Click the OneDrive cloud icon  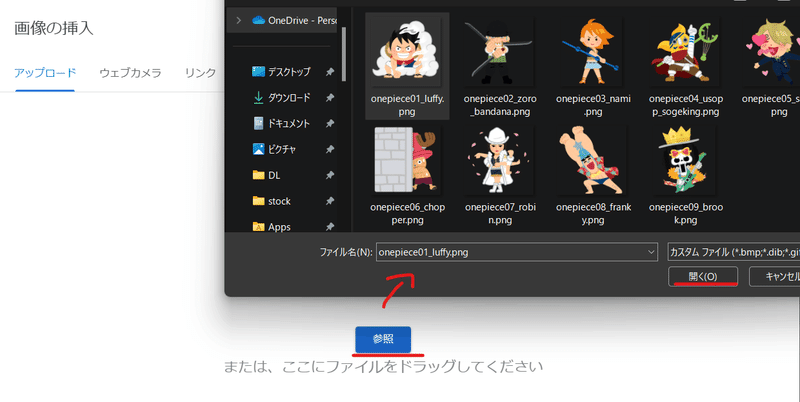pyautogui.click(x=259, y=20)
